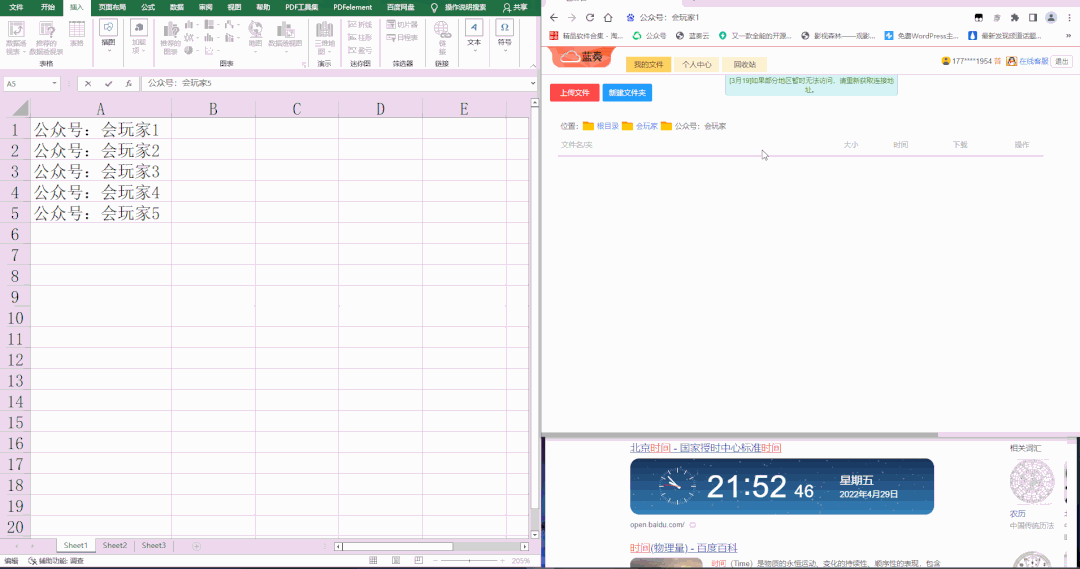Click the column B header
Viewport: 1080px width, 569px height.
click(x=213, y=109)
